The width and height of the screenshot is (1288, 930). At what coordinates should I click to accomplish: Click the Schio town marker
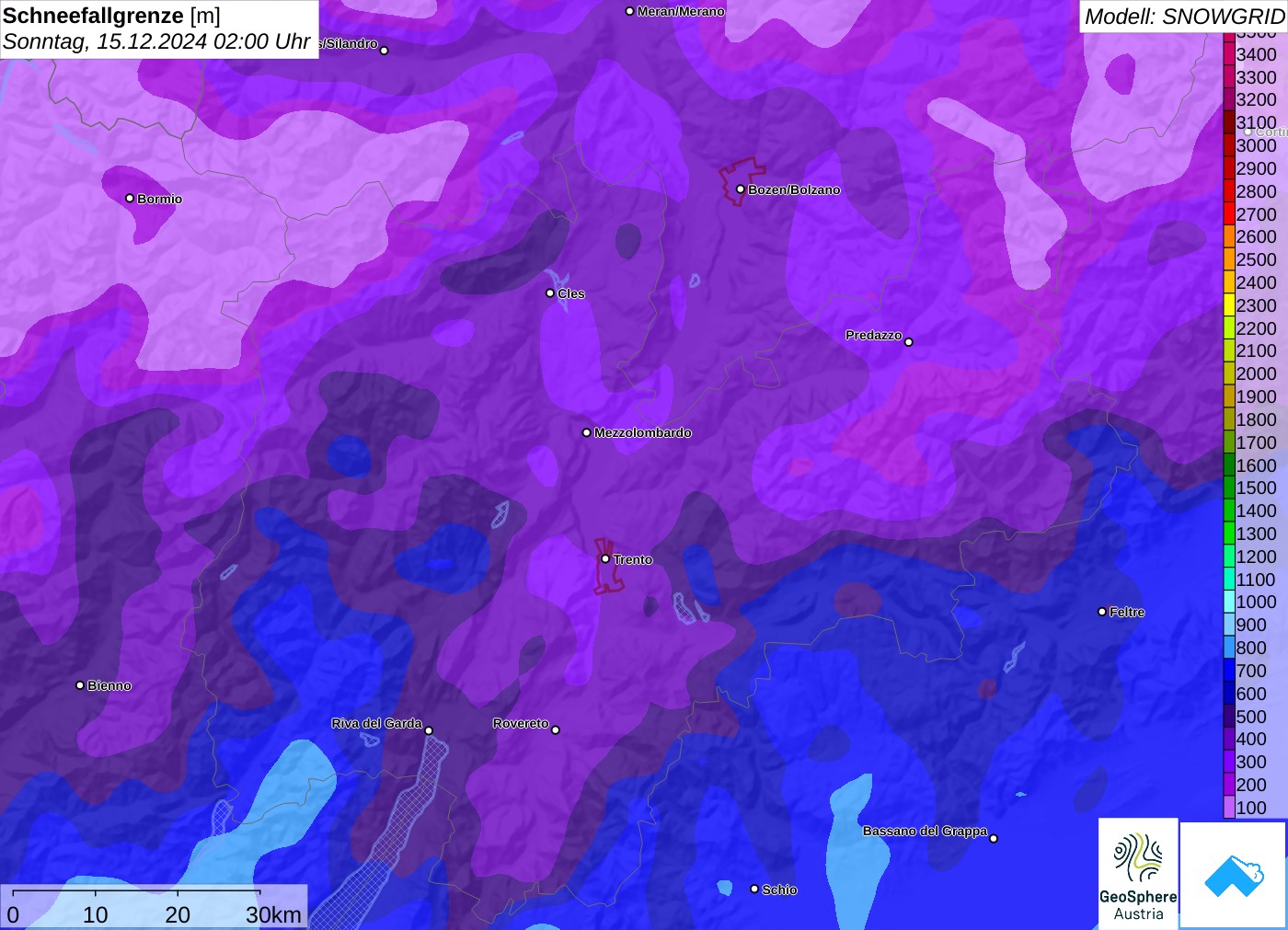(x=754, y=890)
